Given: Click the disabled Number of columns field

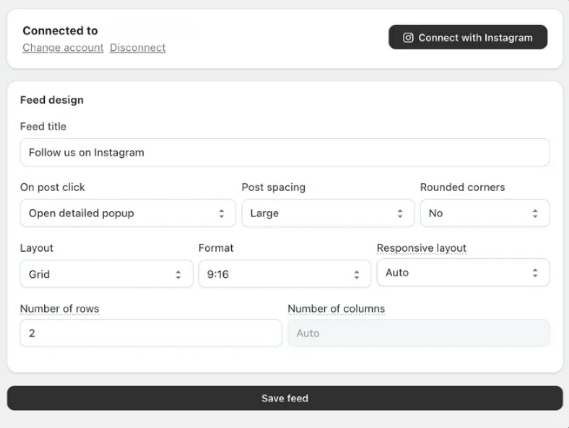Looking at the screenshot, I should coord(419,333).
